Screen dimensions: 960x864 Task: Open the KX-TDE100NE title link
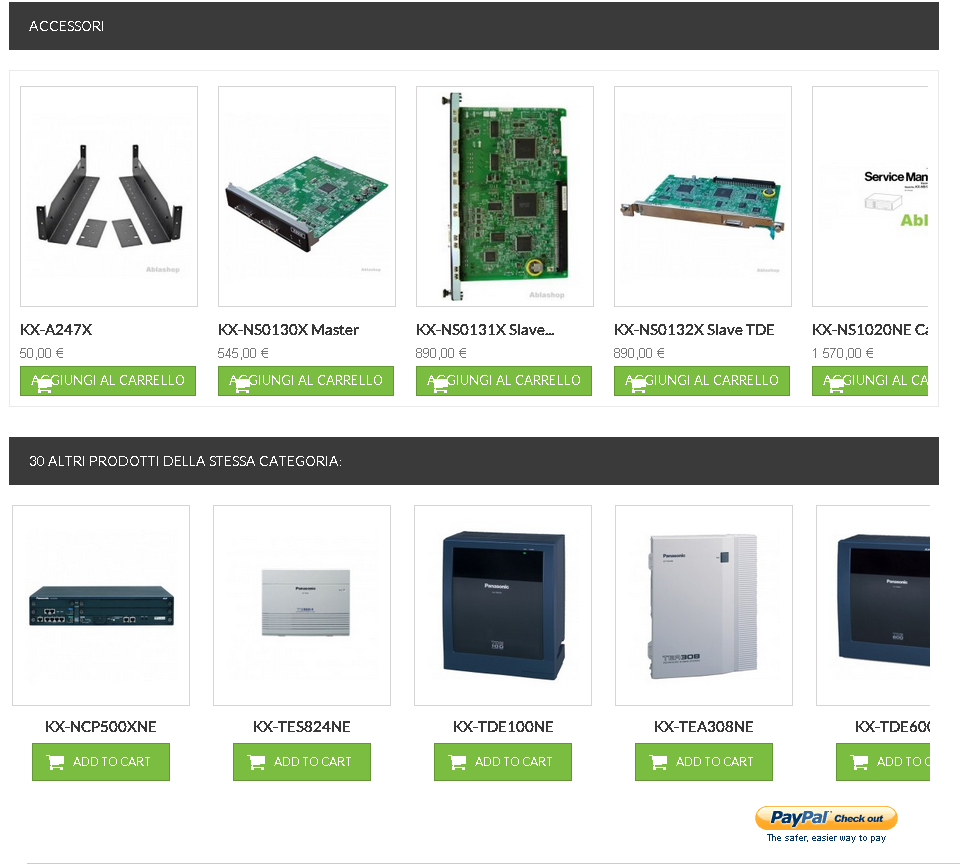503,726
